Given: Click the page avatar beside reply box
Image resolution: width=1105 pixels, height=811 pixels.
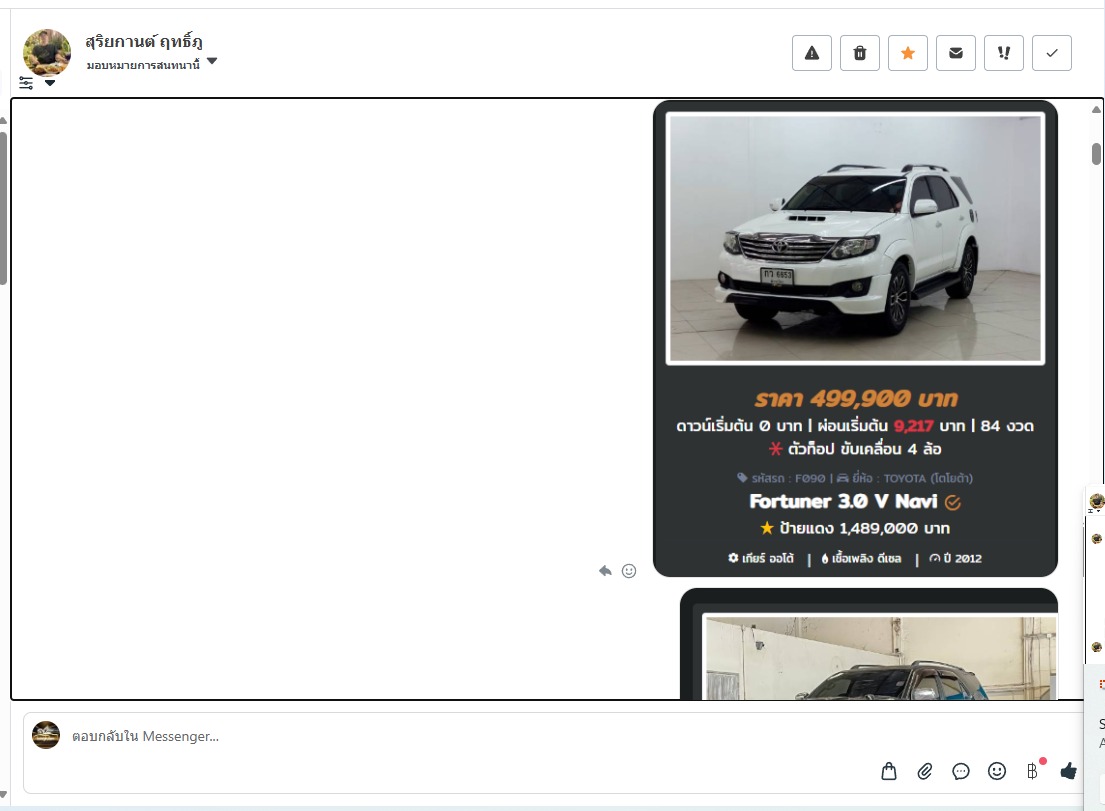Looking at the screenshot, I should click(x=46, y=735).
